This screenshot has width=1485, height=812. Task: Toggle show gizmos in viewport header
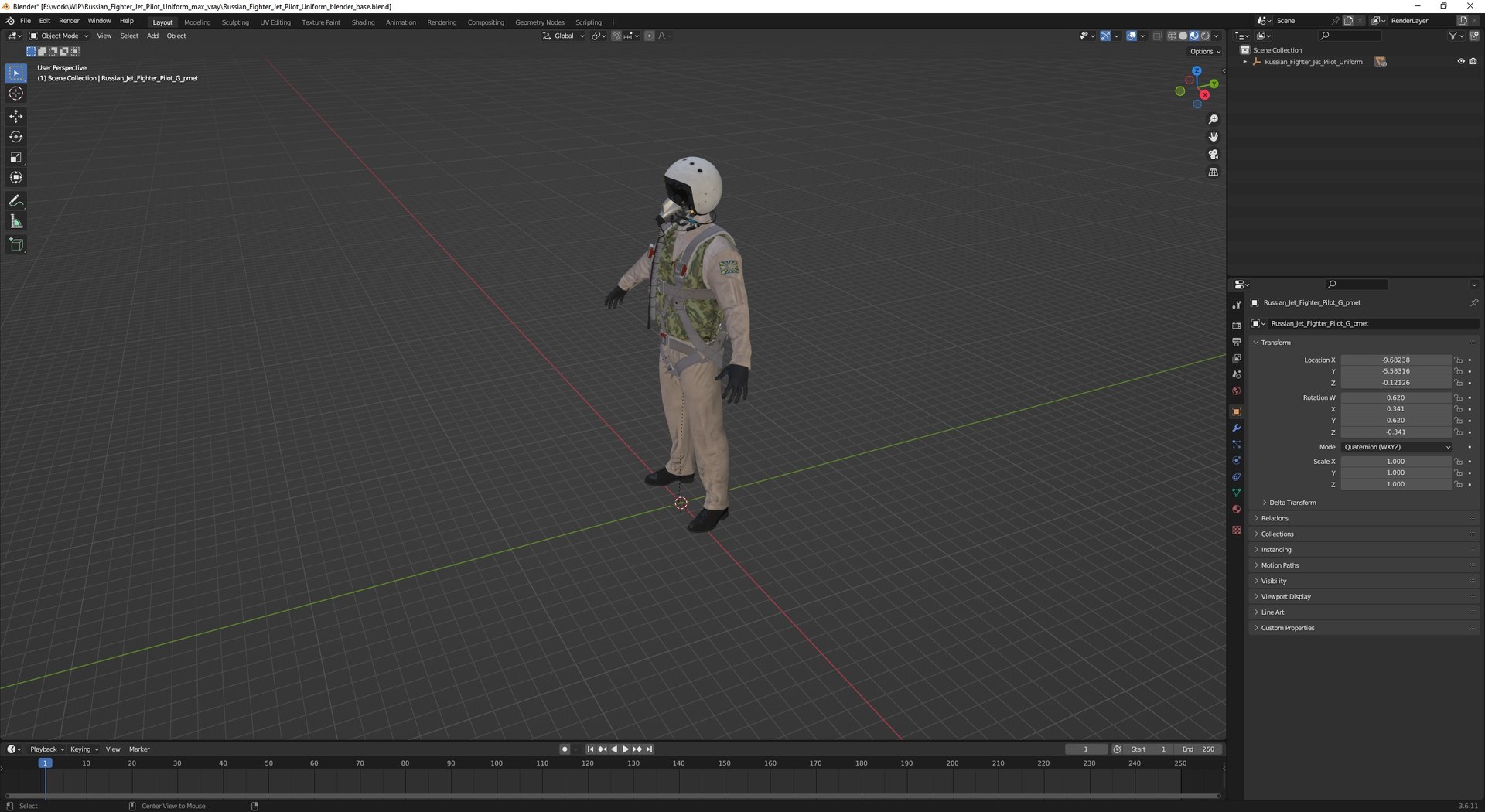coord(1105,36)
